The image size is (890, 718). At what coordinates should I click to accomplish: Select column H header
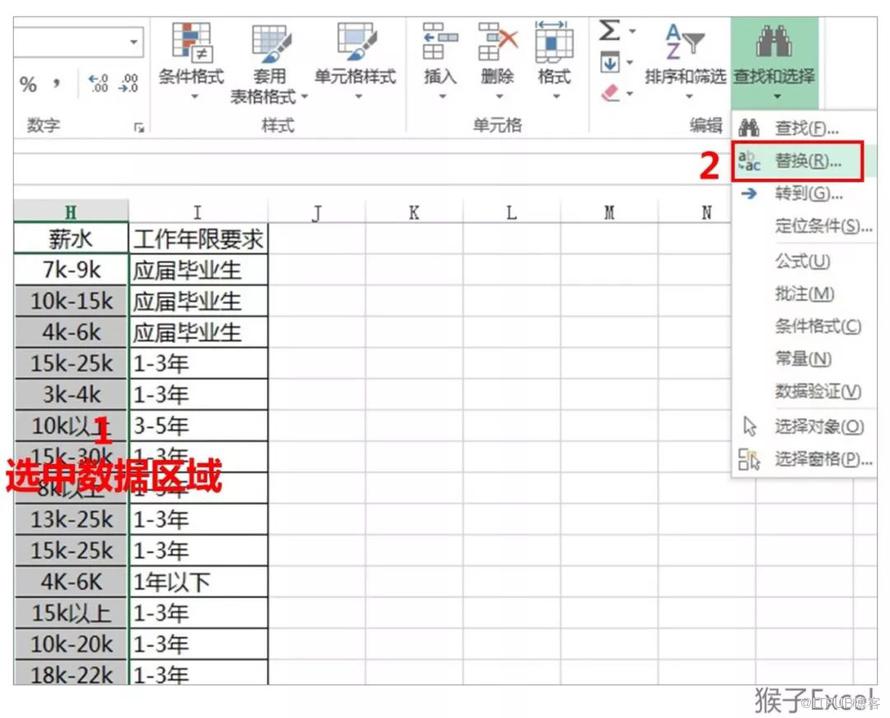(x=71, y=212)
